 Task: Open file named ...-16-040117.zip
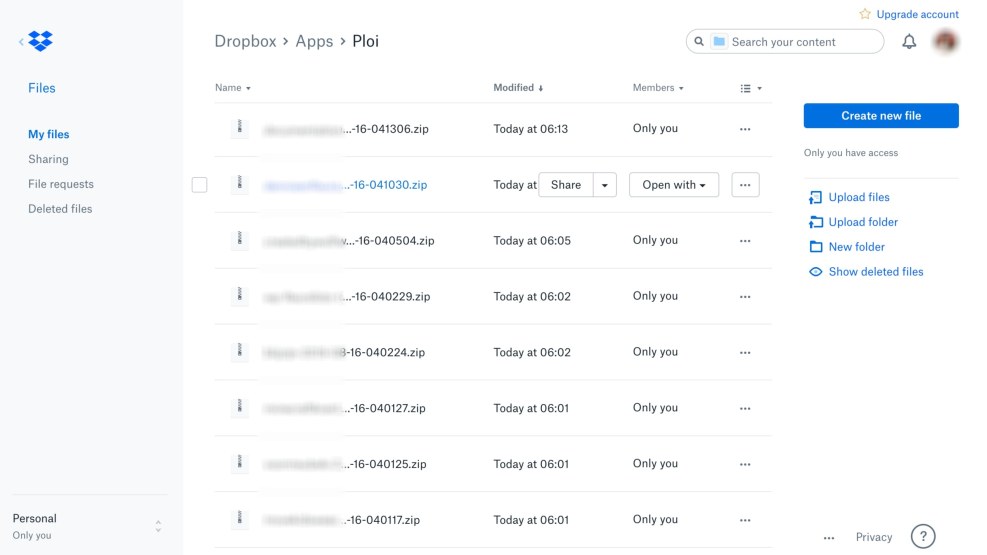[342, 520]
